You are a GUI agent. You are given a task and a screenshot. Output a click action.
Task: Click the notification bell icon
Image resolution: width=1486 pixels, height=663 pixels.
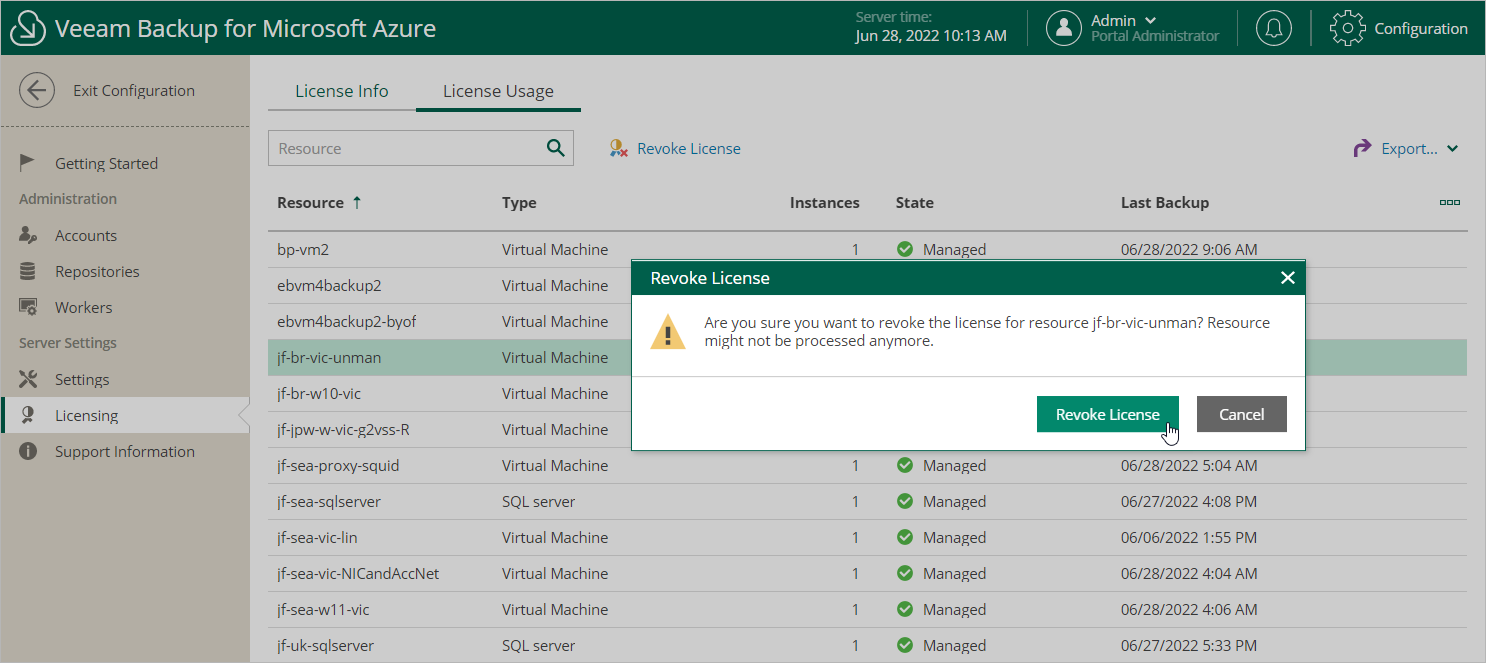pyautogui.click(x=1273, y=28)
